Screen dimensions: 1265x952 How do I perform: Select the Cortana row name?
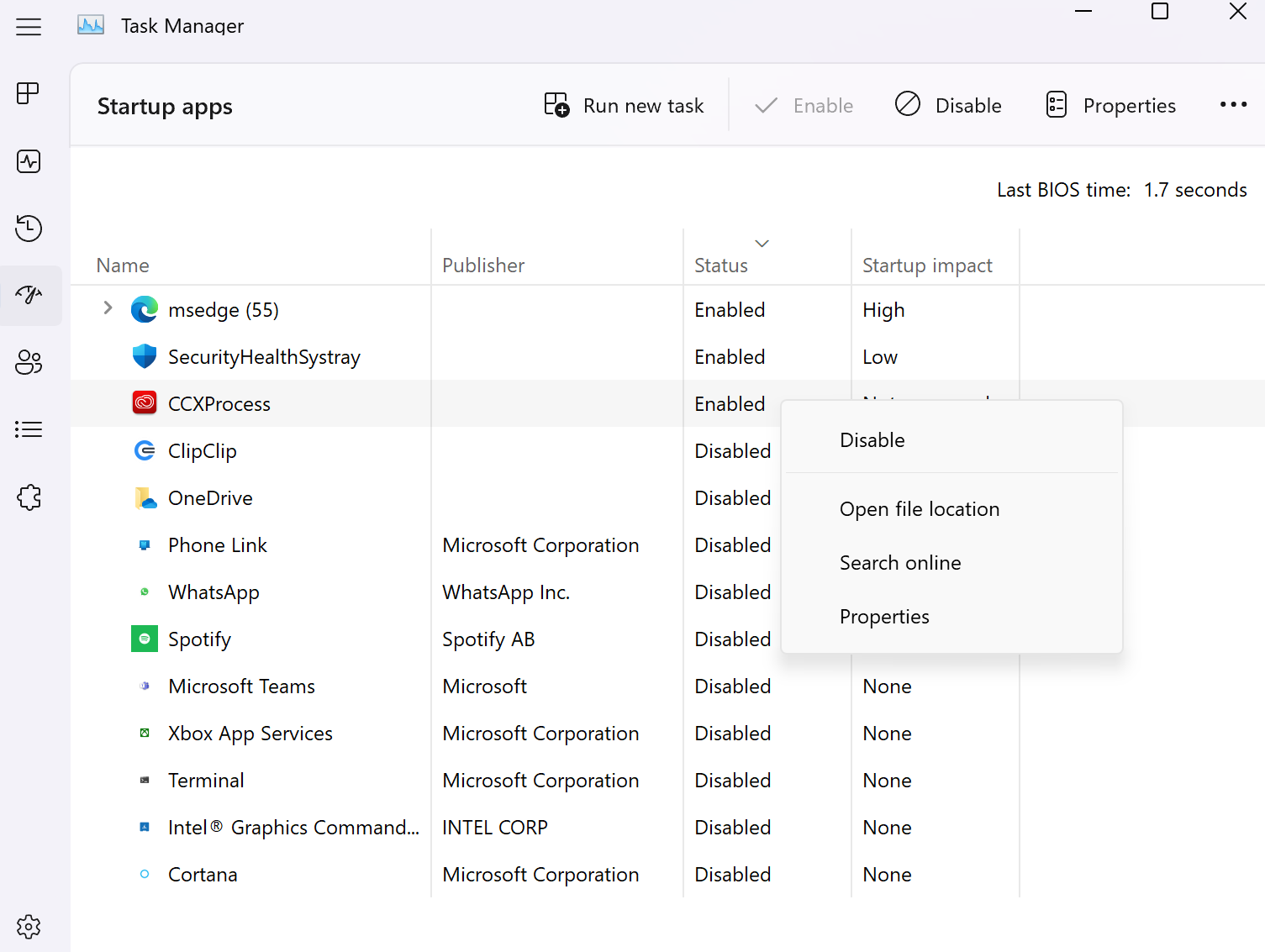(x=203, y=875)
